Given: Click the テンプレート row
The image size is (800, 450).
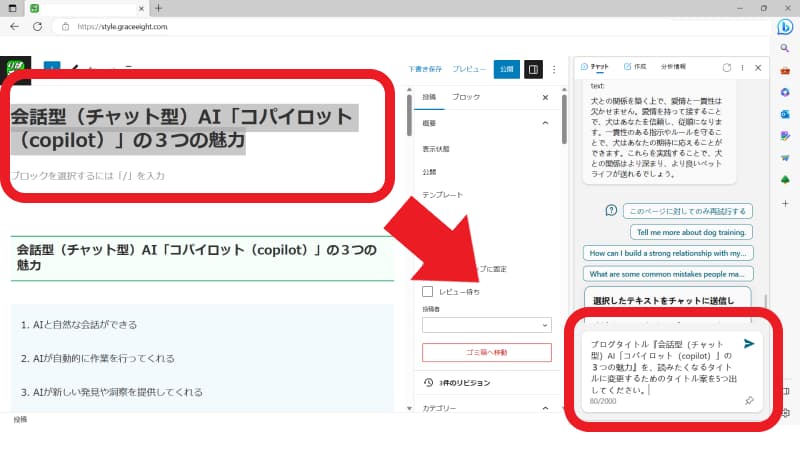Looking at the screenshot, I should (x=442, y=195).
